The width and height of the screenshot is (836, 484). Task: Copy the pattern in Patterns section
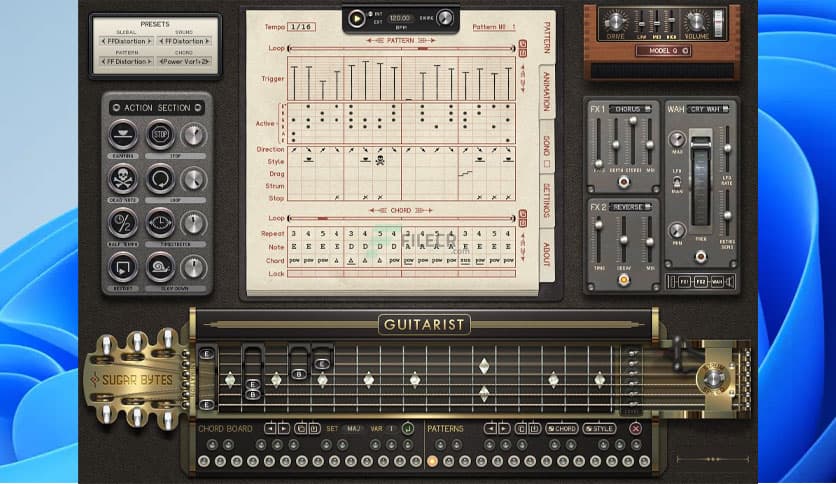(521, 429)
